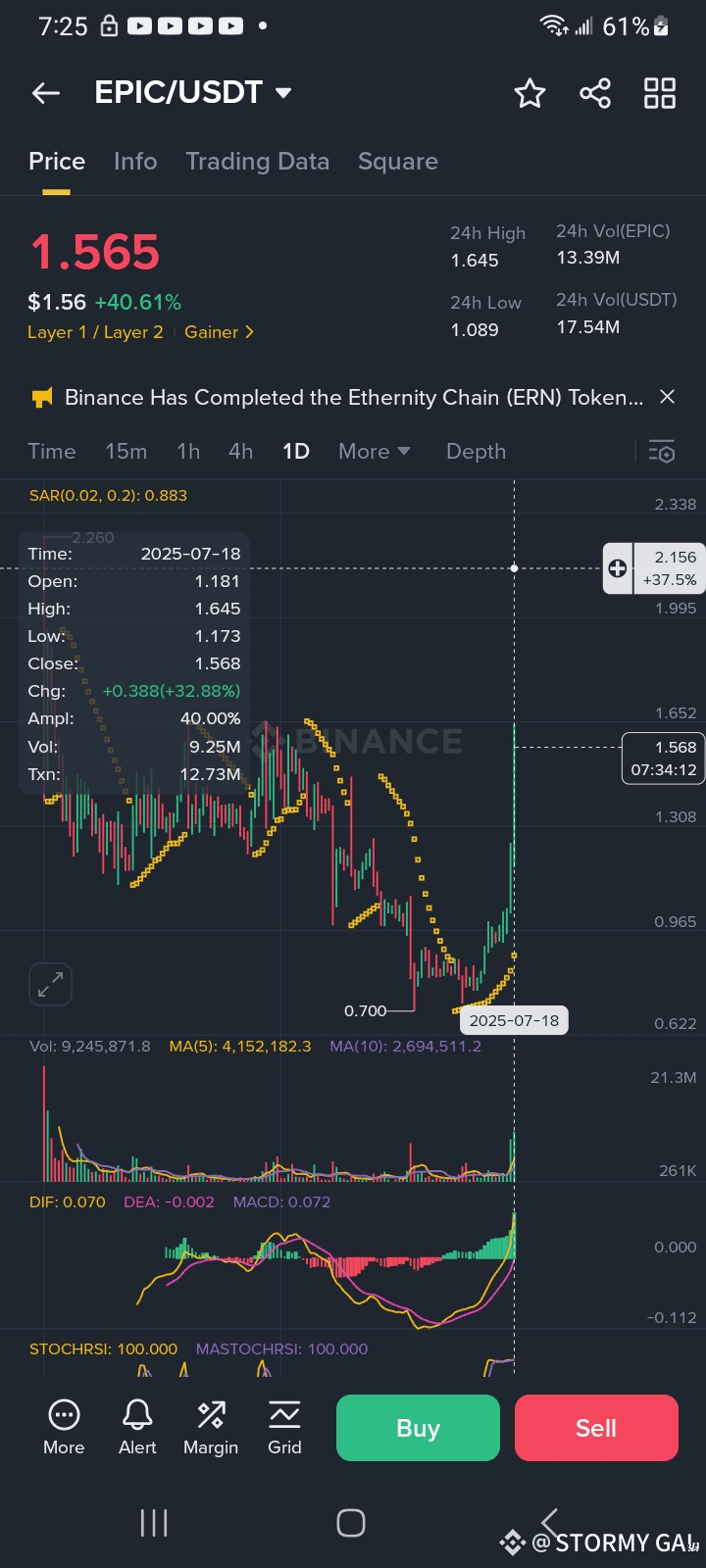Screen dimensions: 706x1568
Task: Expand chart to fullscreen with arrows icon
Action: pos(50,984)
